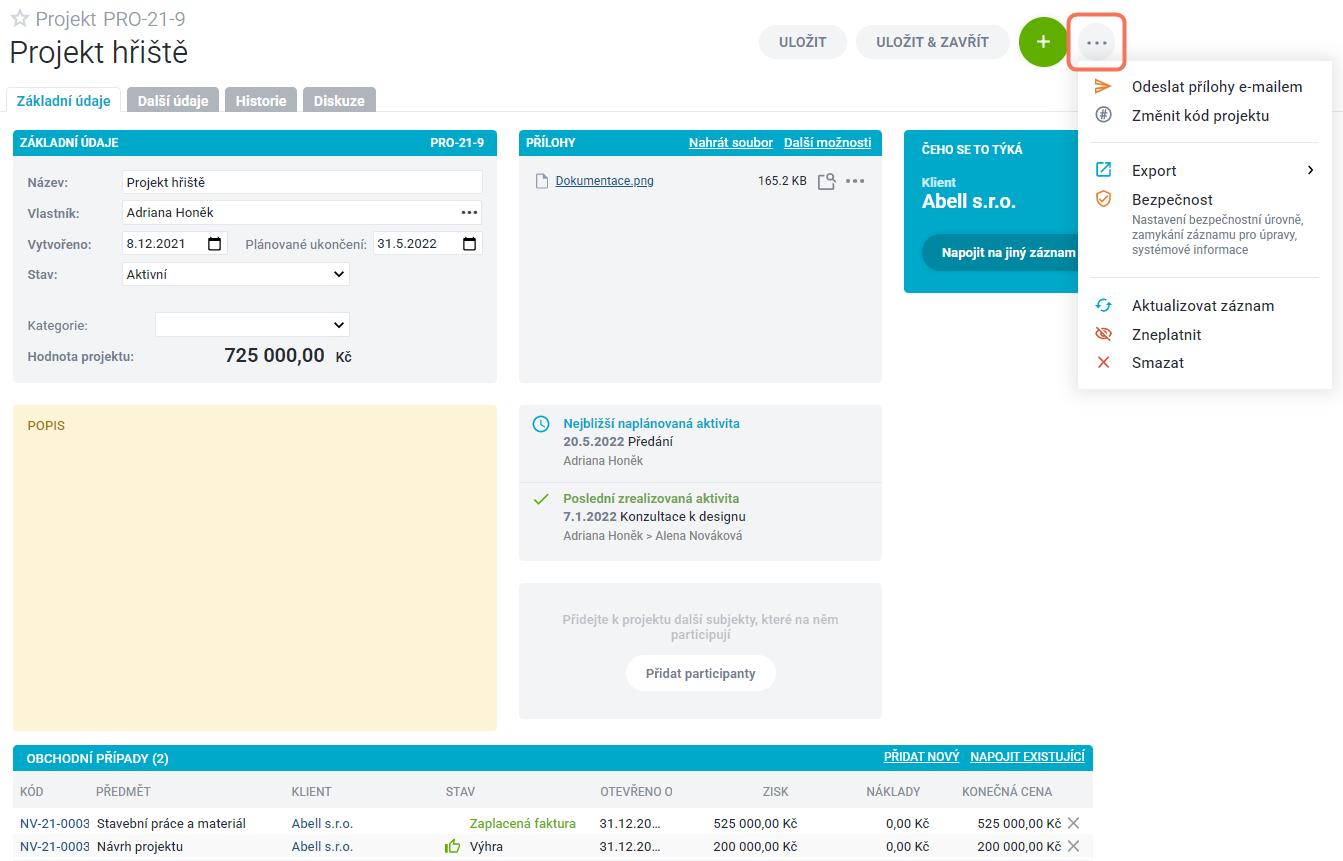Screen dimensions: 1343x861
Task: Click the thumbs-up icon in Návrh projektu row
Action: [x=453, y=846]
